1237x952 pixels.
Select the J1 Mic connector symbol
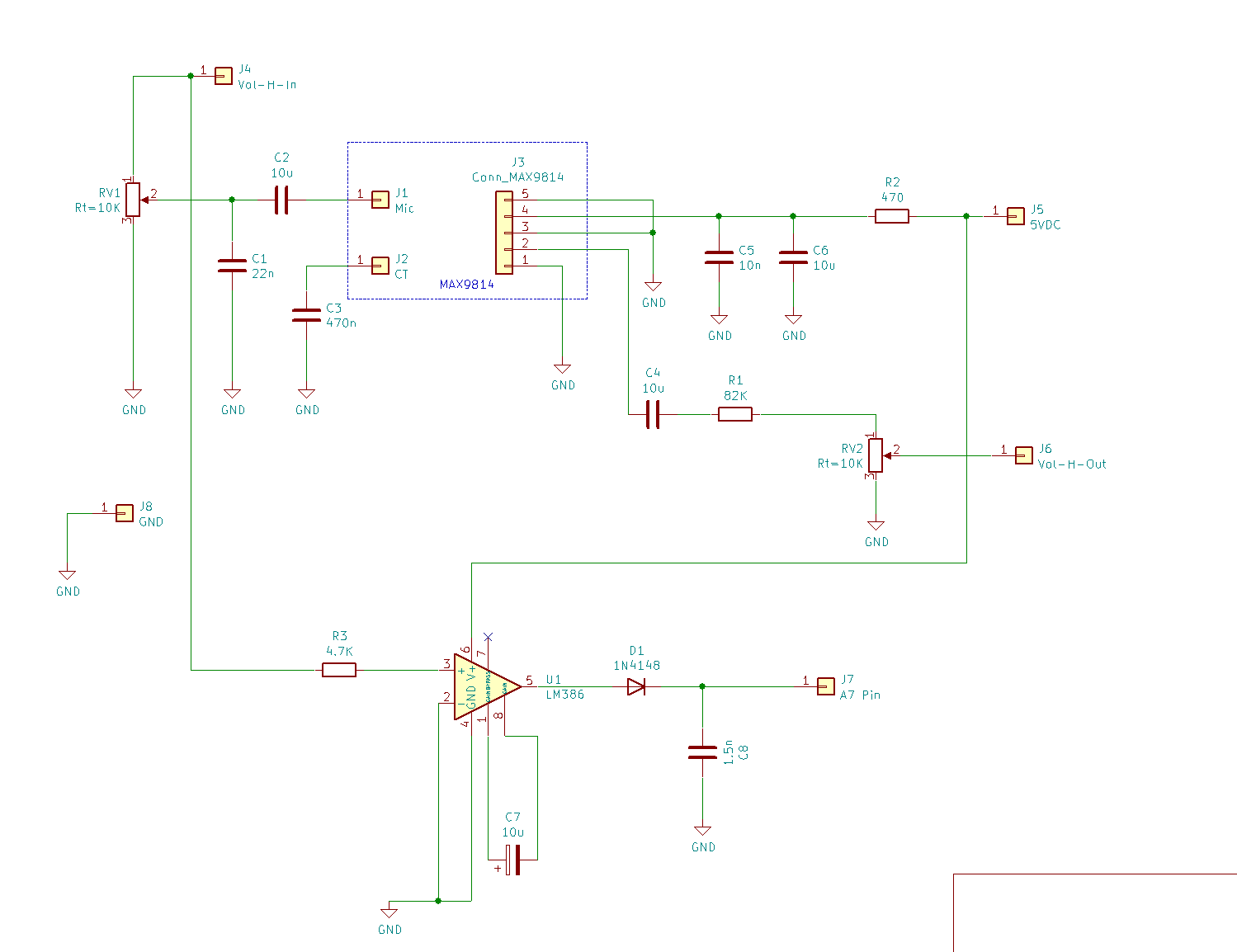(x=380, y=200)
